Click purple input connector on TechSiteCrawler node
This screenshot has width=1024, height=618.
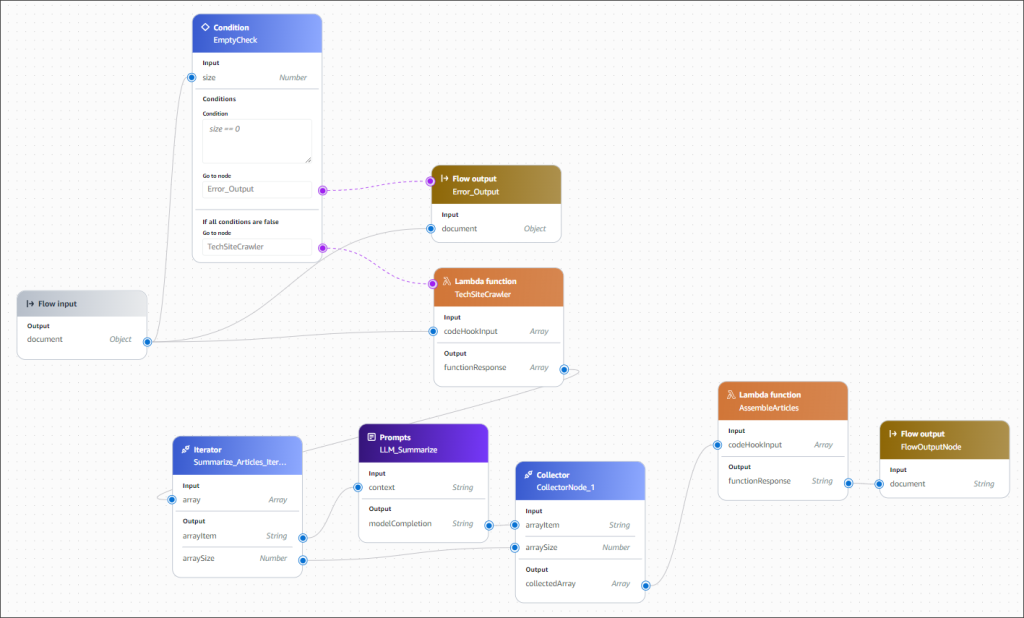[432, 284]
